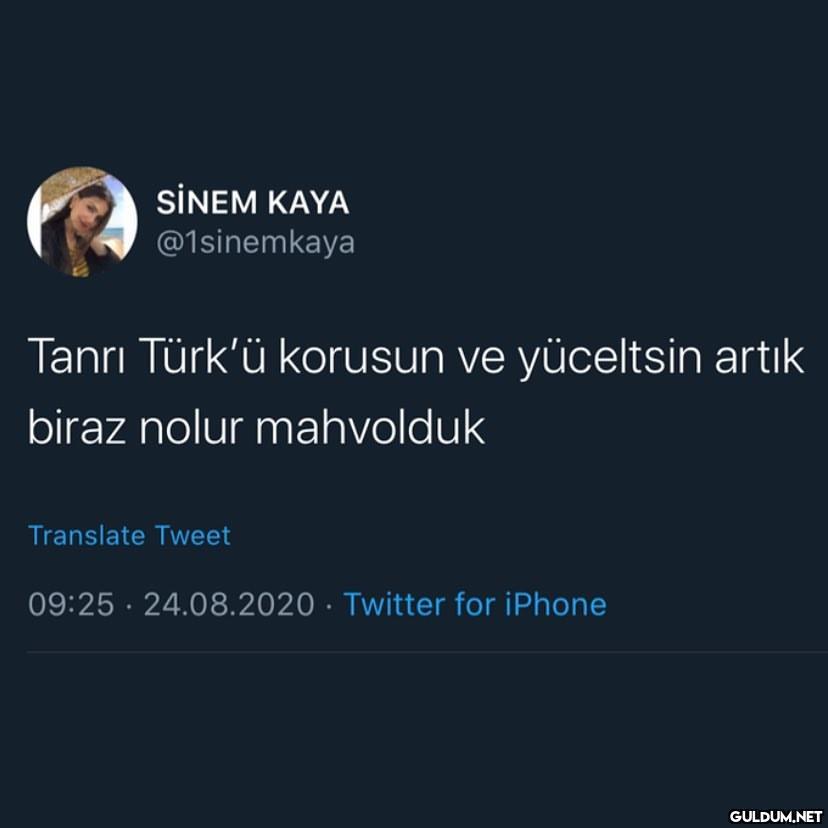Click the word Tweet in Translate Tweet
Image resolution: width=828 pixels, height=828 pixels.
coord(193,535)
